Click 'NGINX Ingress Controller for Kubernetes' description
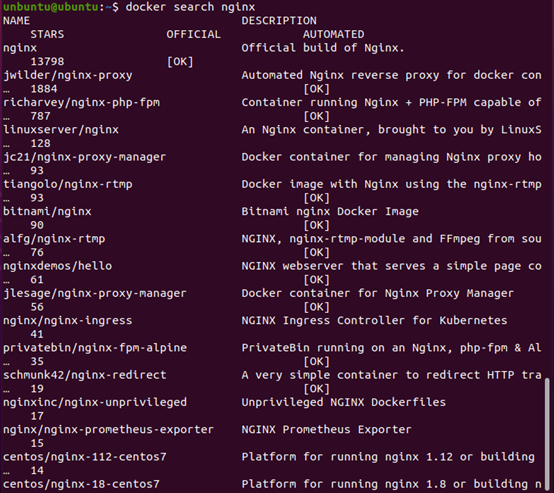The width and height of the screenshot is (554, 493). pos(374,321)
